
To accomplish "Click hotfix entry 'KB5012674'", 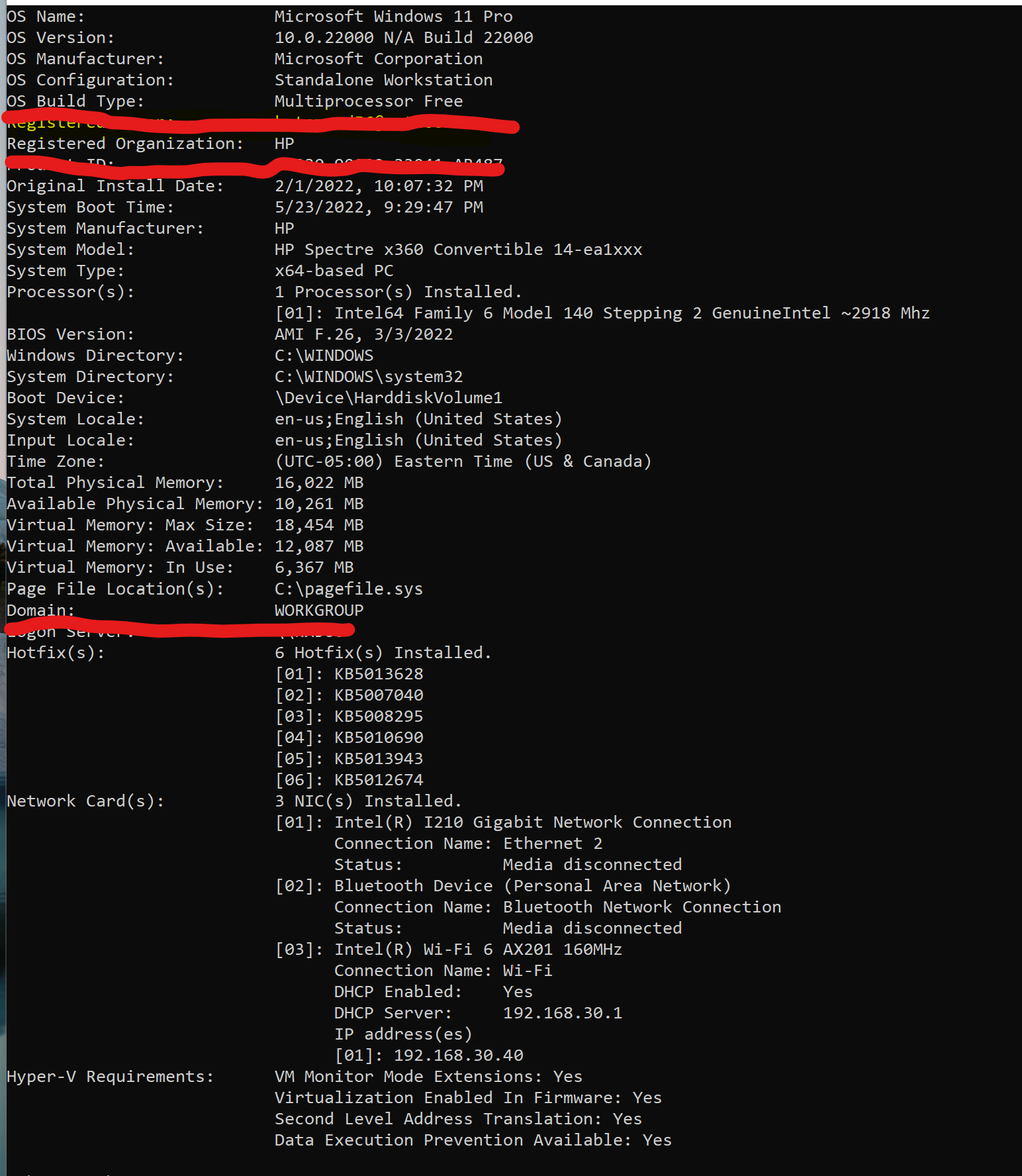I will pos(379,779).
